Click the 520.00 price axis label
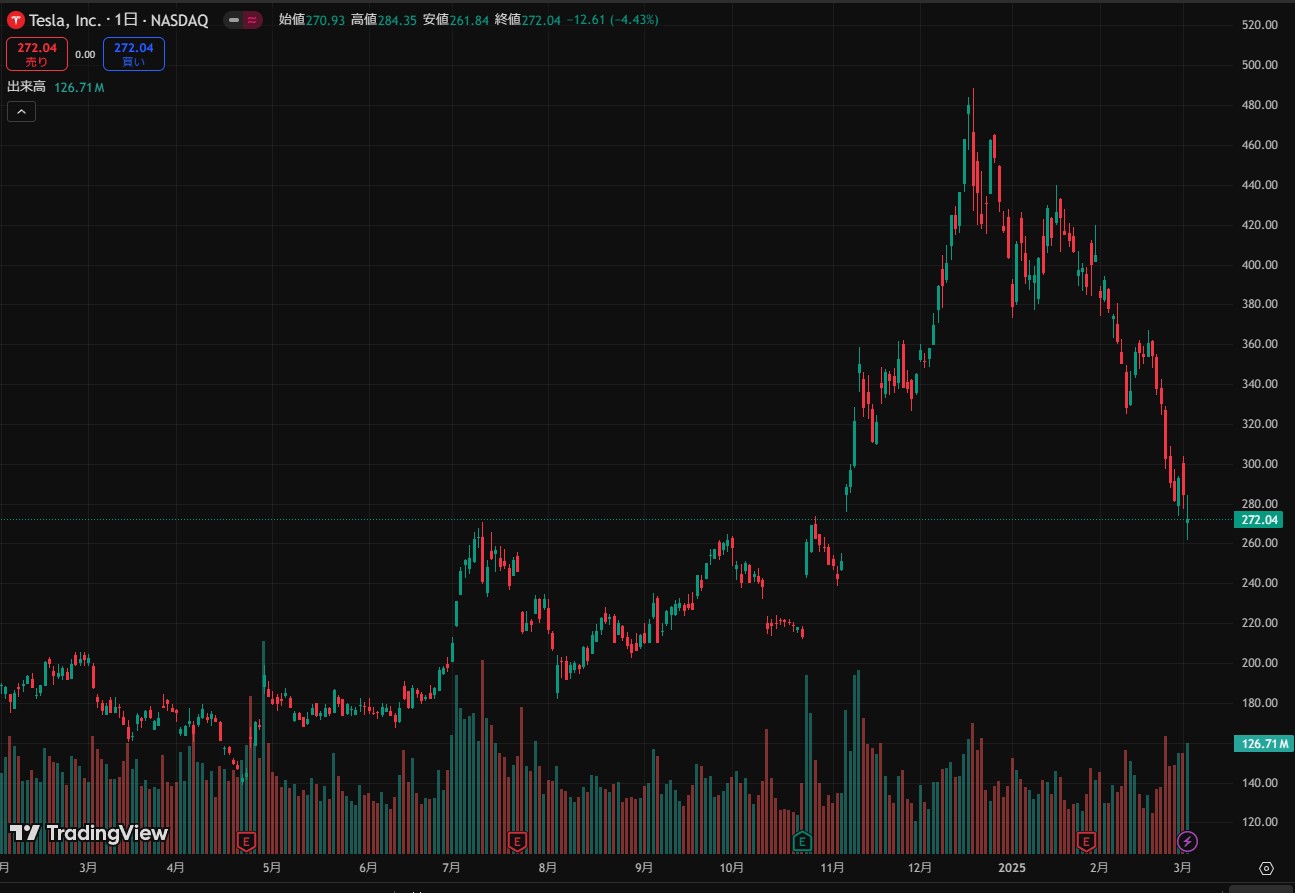The height and width of the screenshot is (893, 1295). 1259,25
